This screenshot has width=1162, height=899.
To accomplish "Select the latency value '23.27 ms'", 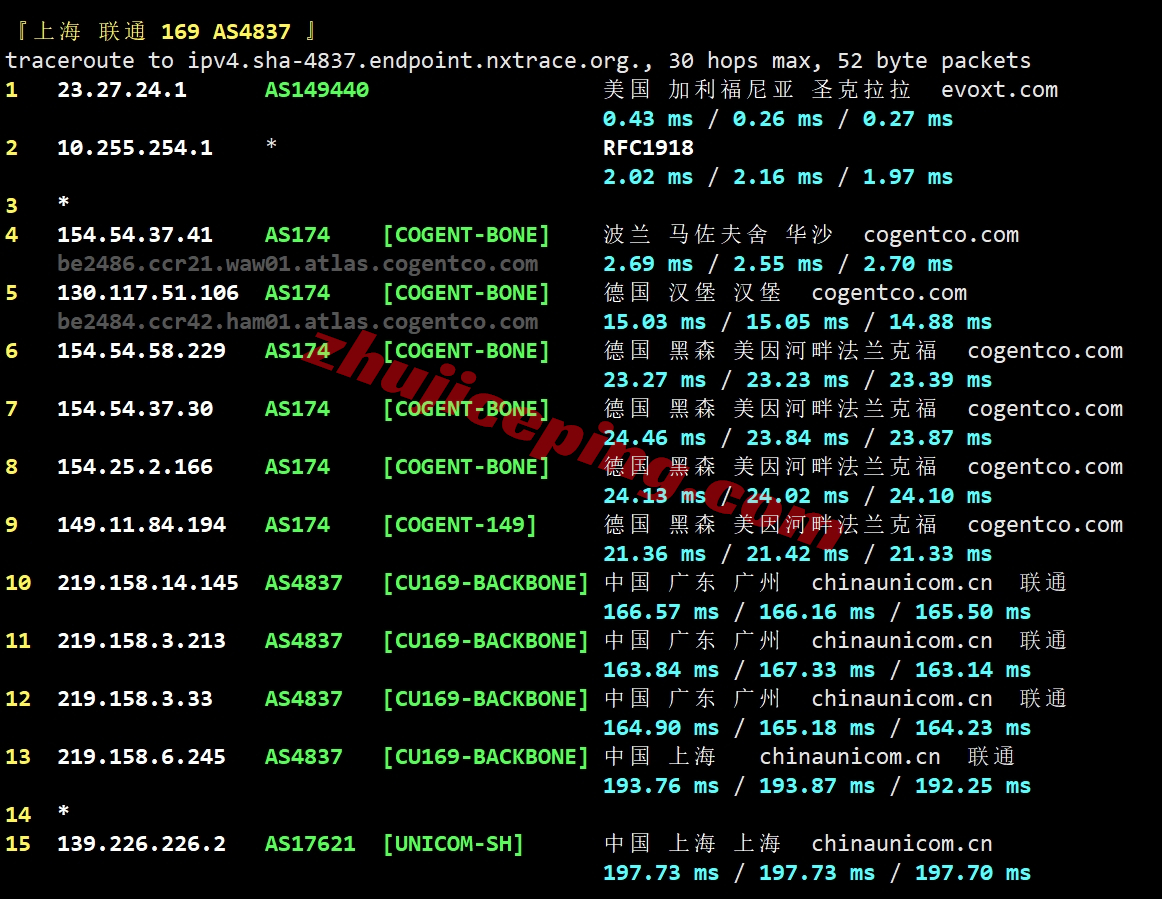I will [x=654, y=380].
